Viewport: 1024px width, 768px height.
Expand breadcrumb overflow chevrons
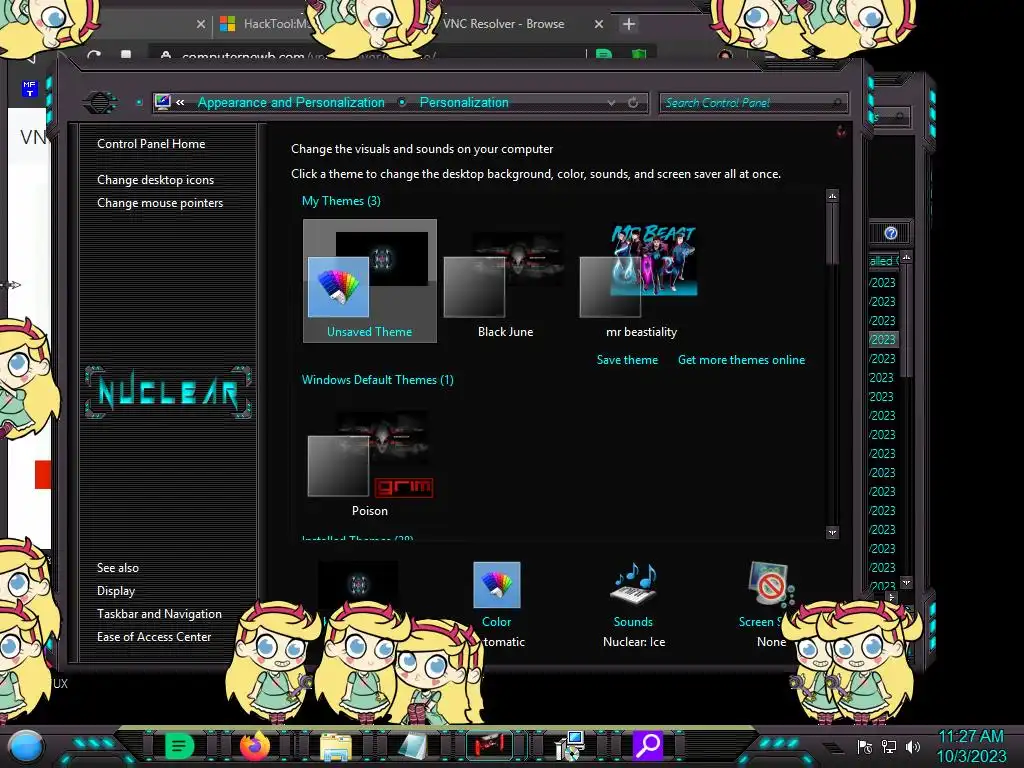(180, 102)
